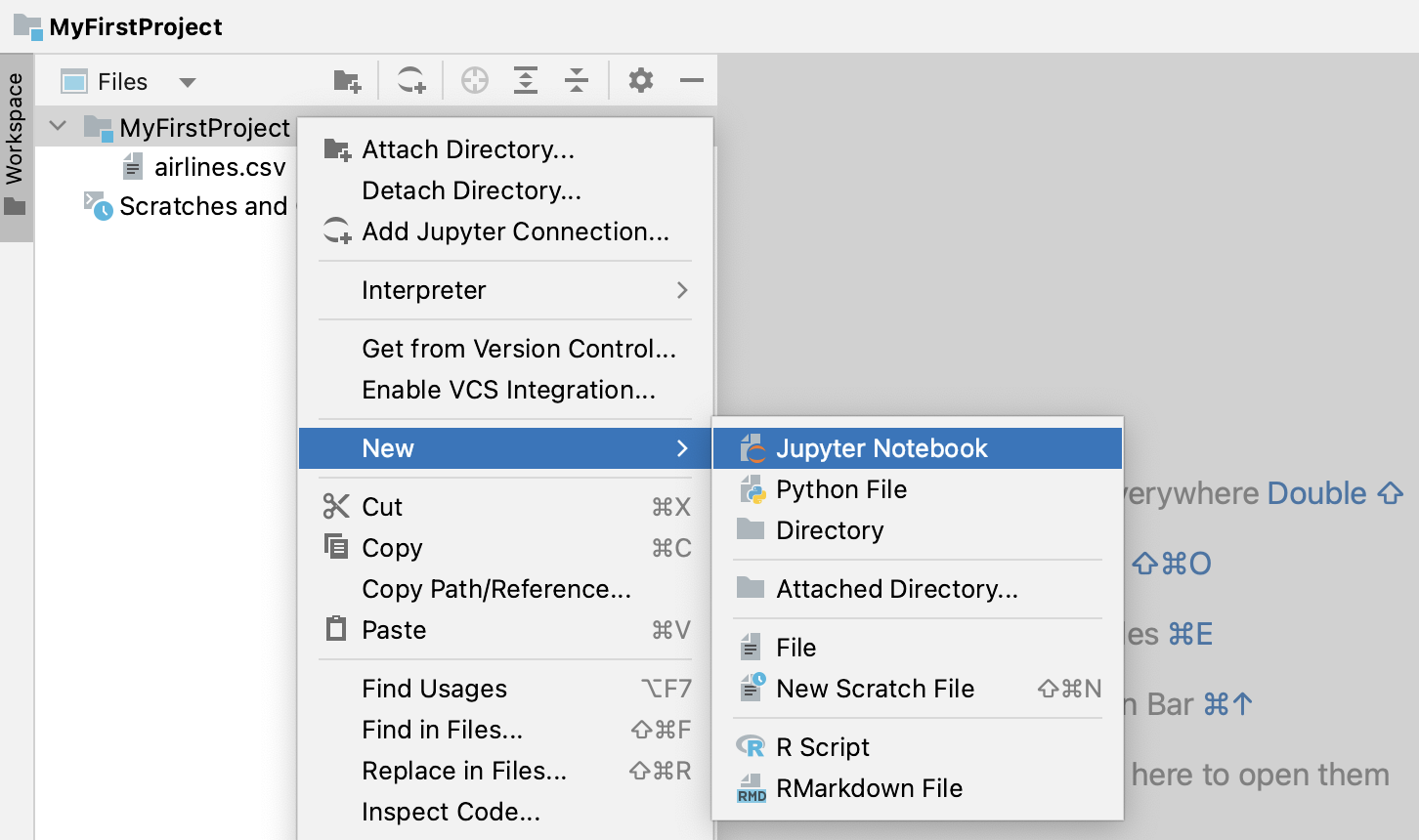
Task: Select Jupyter Notebook in the New submenu
Action: (x=881, y=447)
